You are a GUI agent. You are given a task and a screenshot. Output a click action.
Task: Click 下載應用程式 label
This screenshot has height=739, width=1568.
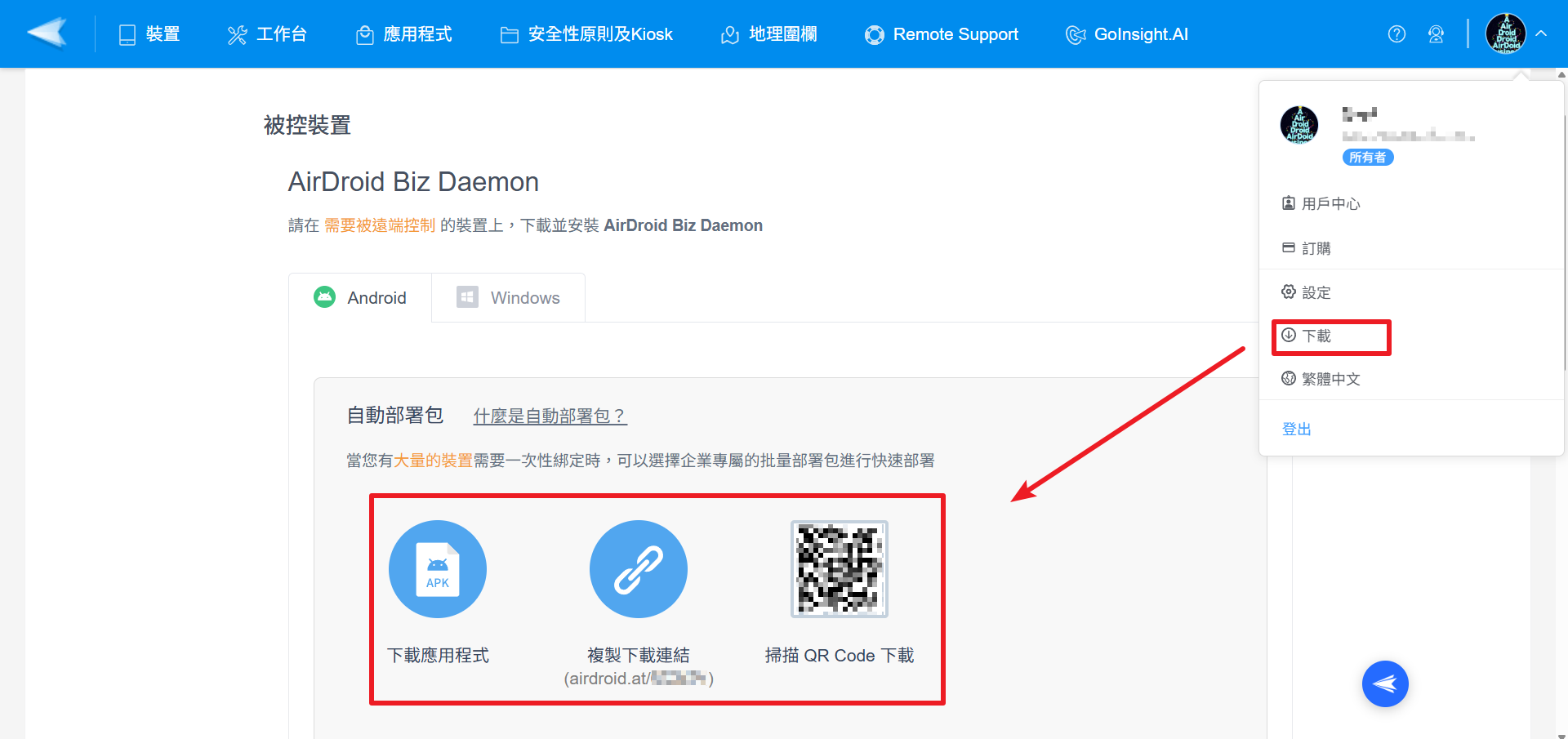pyautogui.click(x=438, y=655)
